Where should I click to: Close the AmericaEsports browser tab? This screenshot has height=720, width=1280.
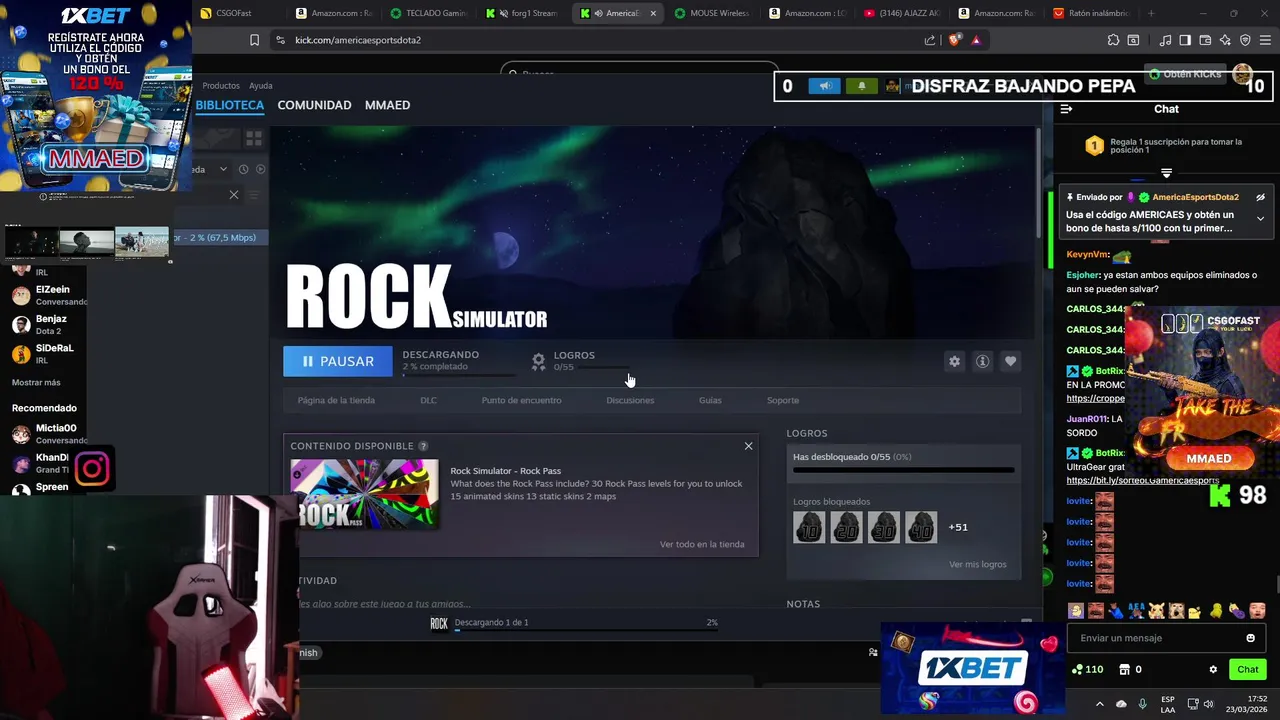(654, 13)
